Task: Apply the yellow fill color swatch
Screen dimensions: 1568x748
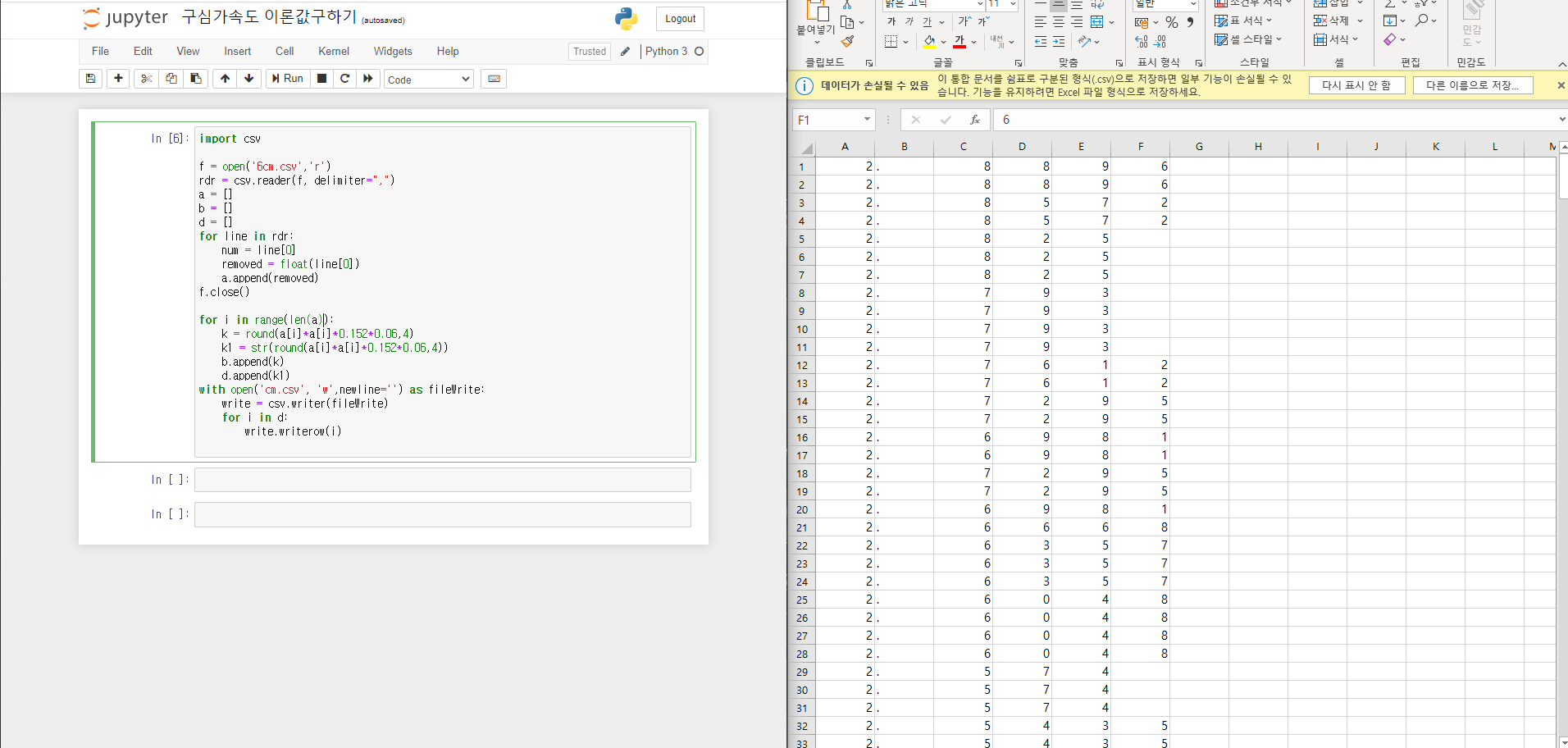Action: [929, 41]
